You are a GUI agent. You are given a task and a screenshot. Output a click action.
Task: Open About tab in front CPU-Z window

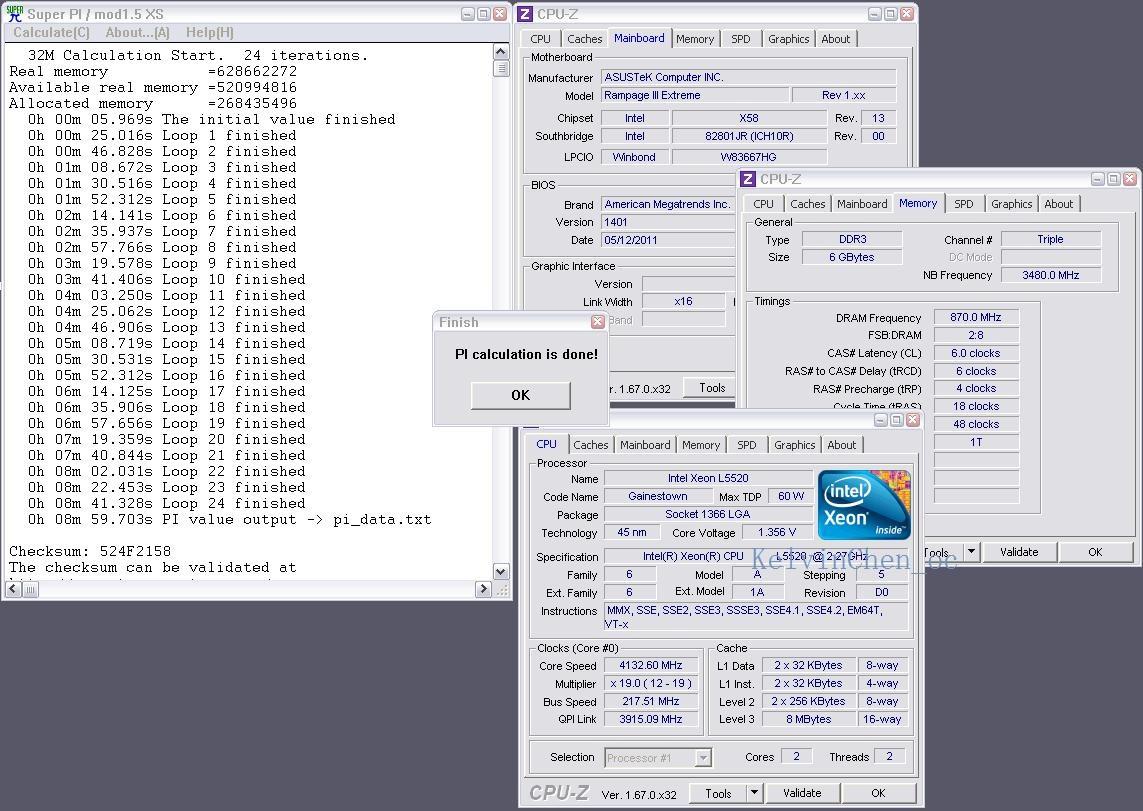click(841, 444)
